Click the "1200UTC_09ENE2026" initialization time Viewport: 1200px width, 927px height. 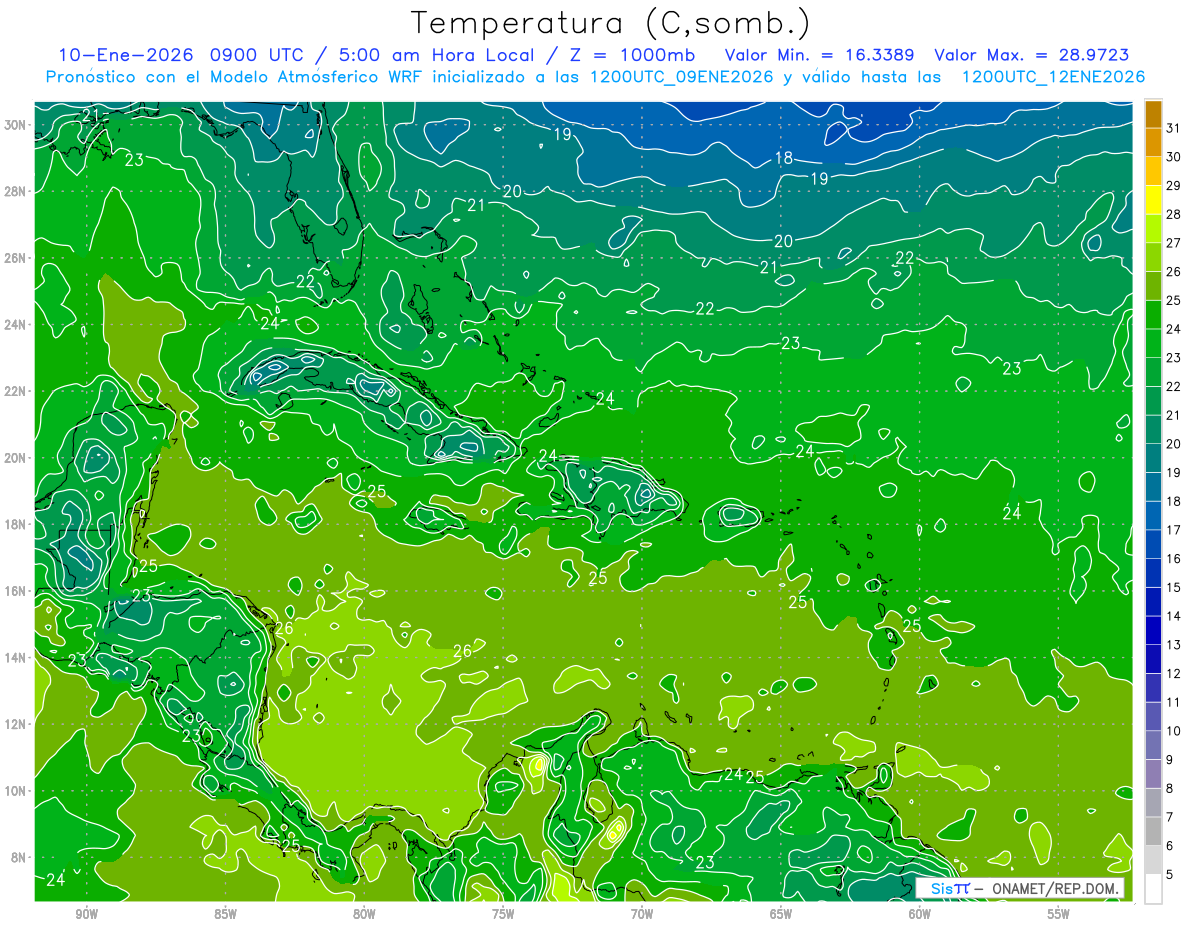(683, 77)
